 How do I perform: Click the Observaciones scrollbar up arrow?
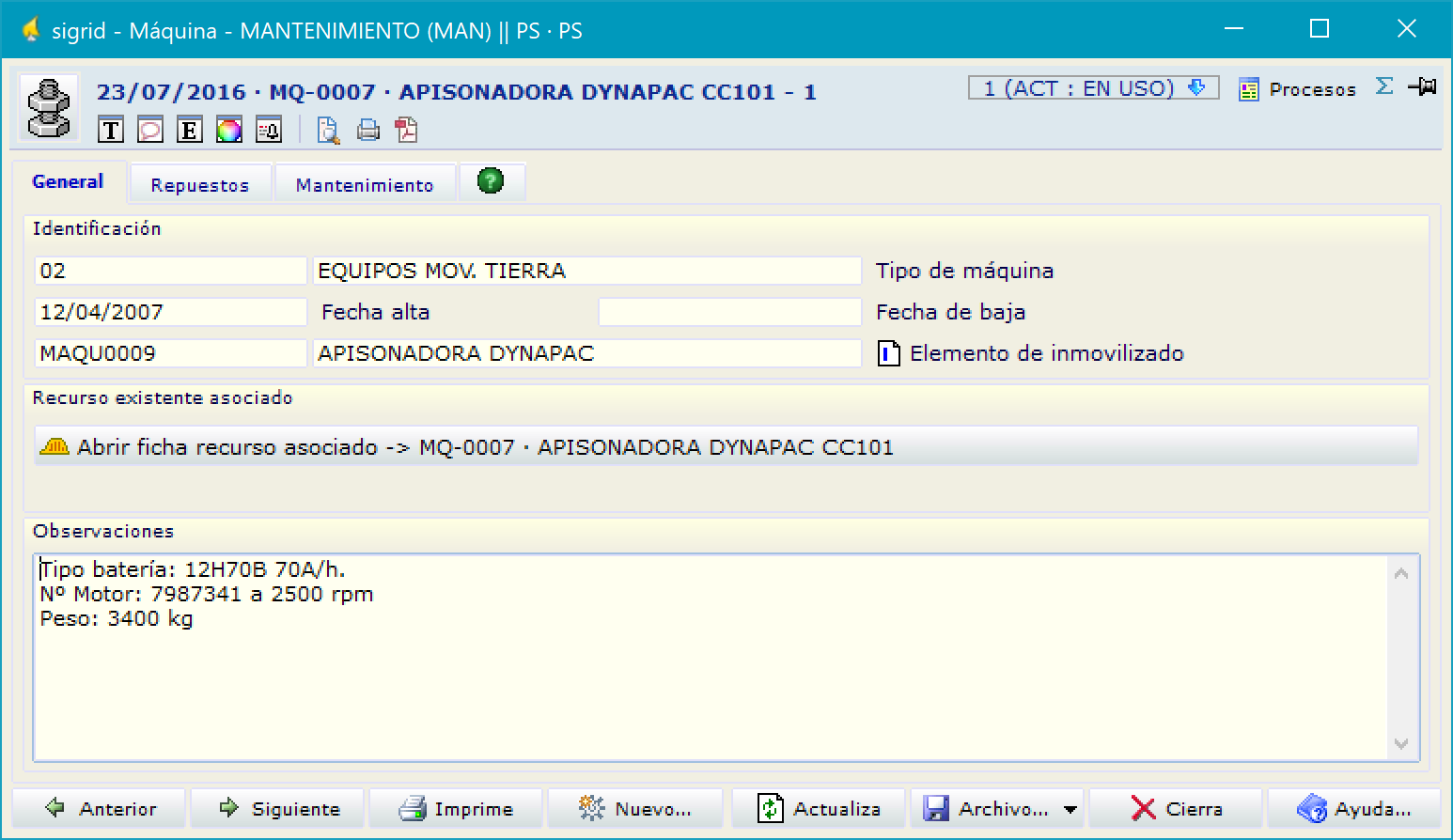coord(1401,573)
